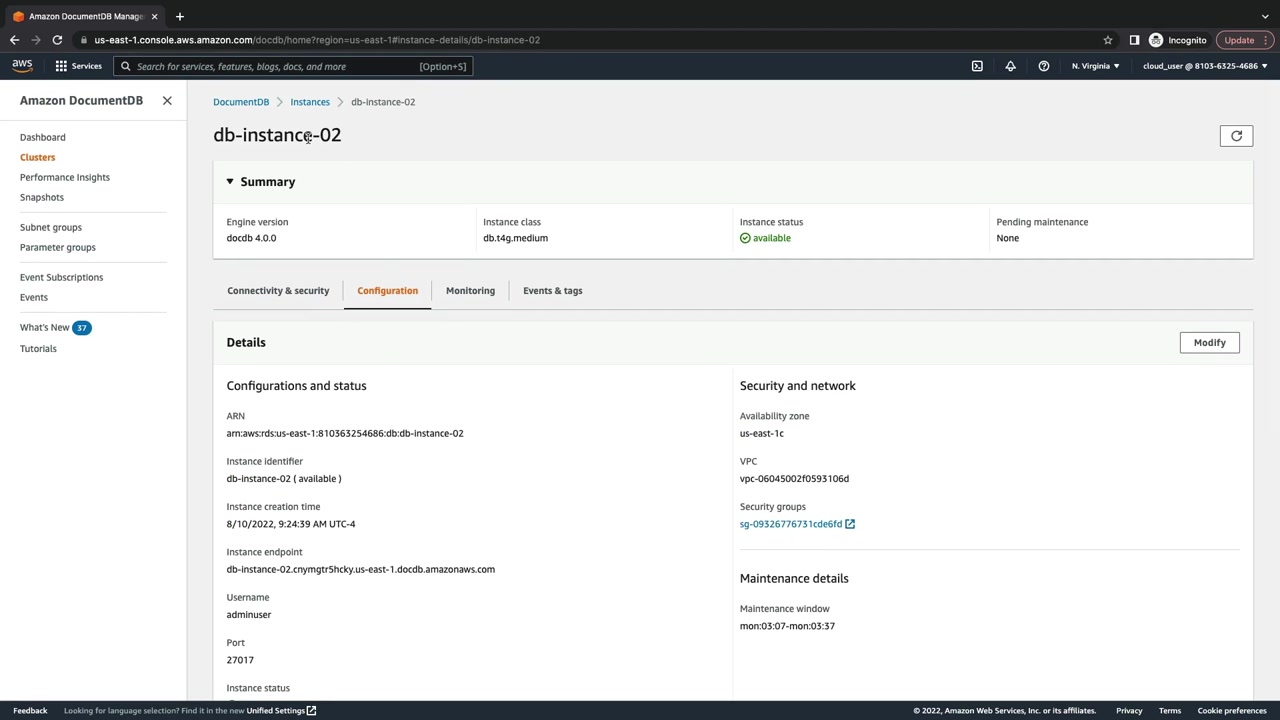
Task: Open What's New page
Action: [x=45, y=327]
